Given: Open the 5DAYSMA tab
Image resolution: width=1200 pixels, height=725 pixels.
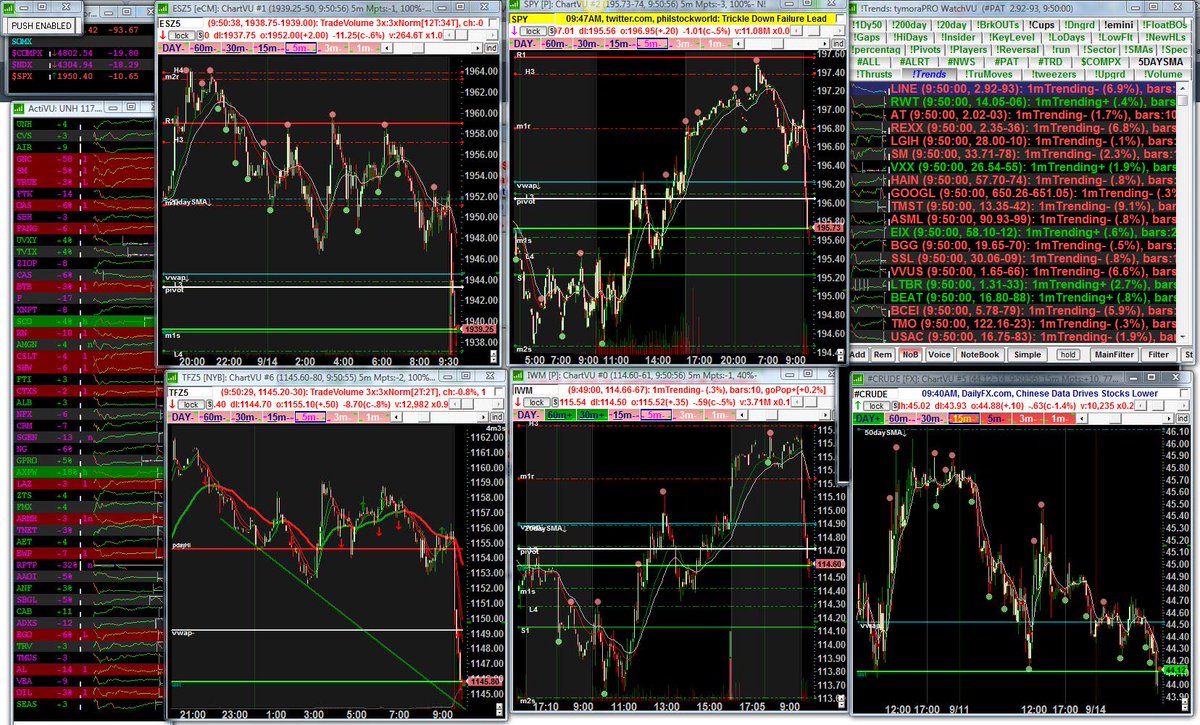Looking at the screenshot, I should (1161, 62).
